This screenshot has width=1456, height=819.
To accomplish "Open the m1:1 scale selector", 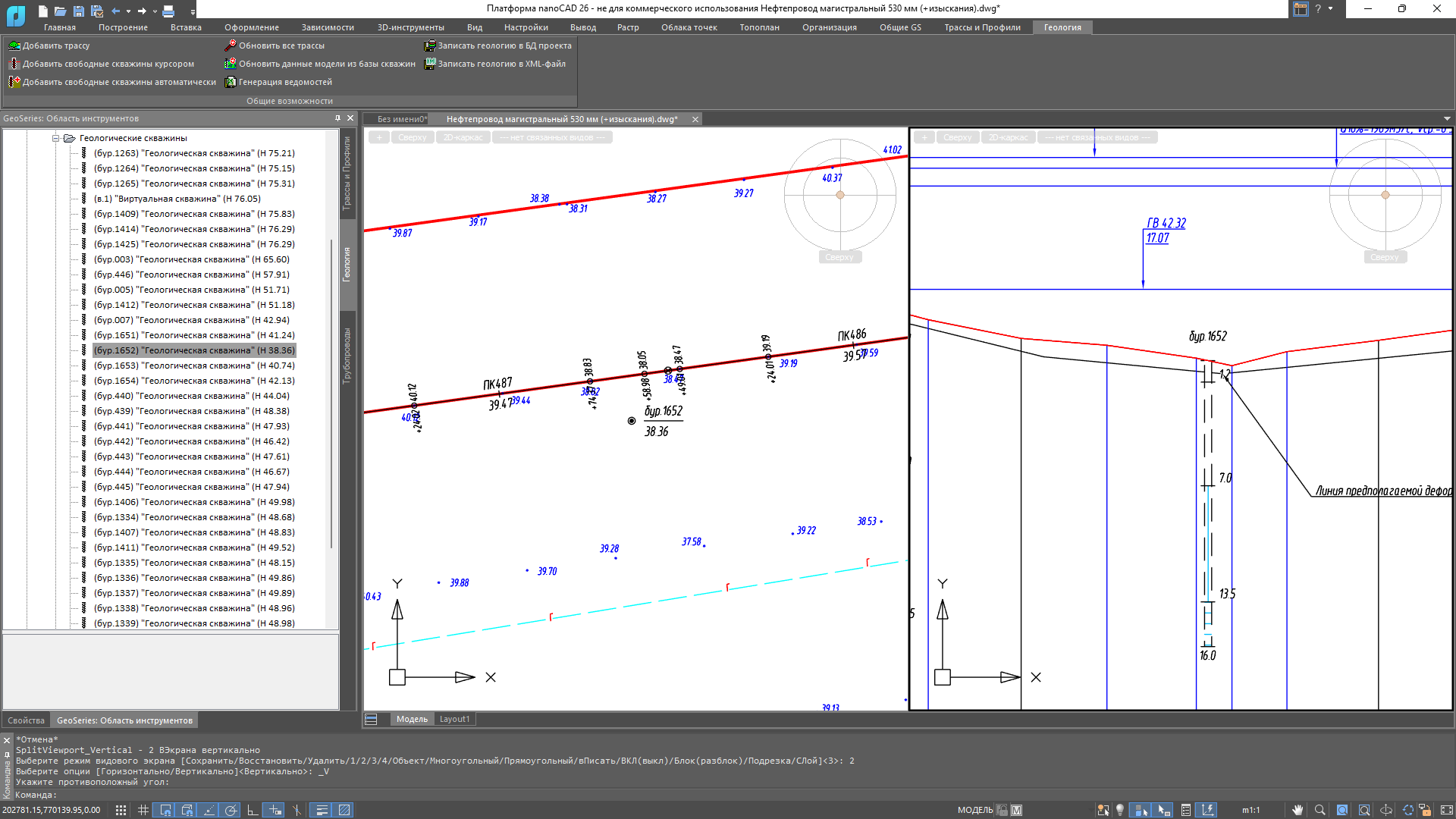I will click(x=1250, y=810).
